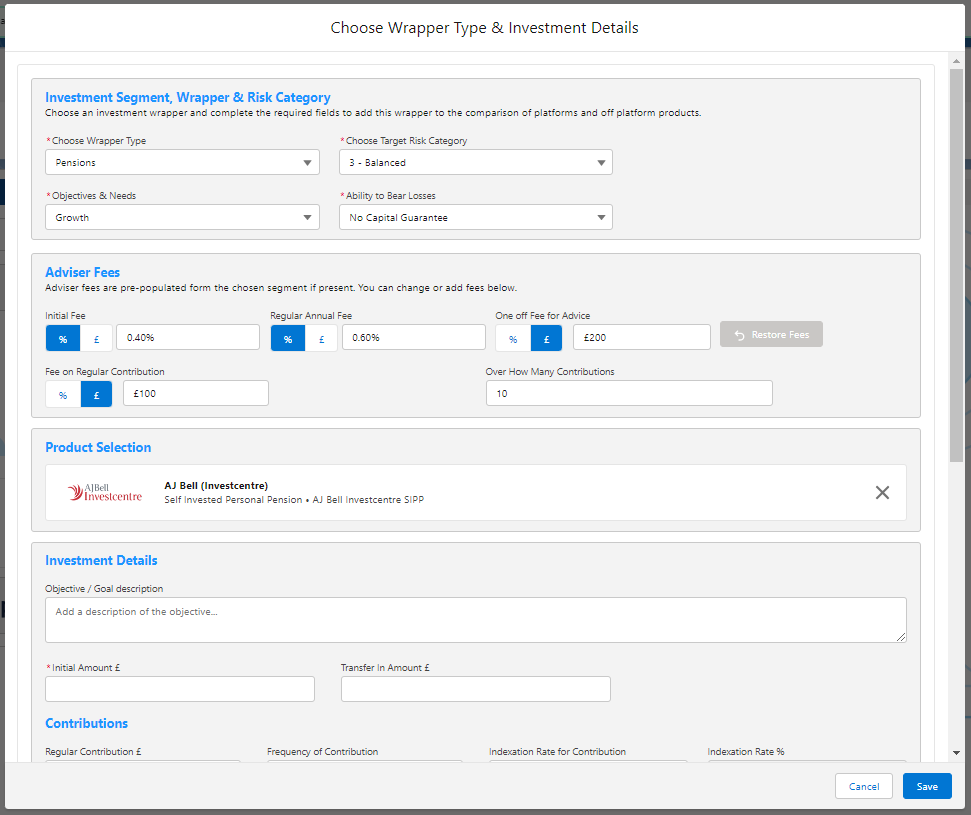Click the Regular Contribution £ label
The width and height of the screenshot is (971, 815).
(x=93, y=751)
